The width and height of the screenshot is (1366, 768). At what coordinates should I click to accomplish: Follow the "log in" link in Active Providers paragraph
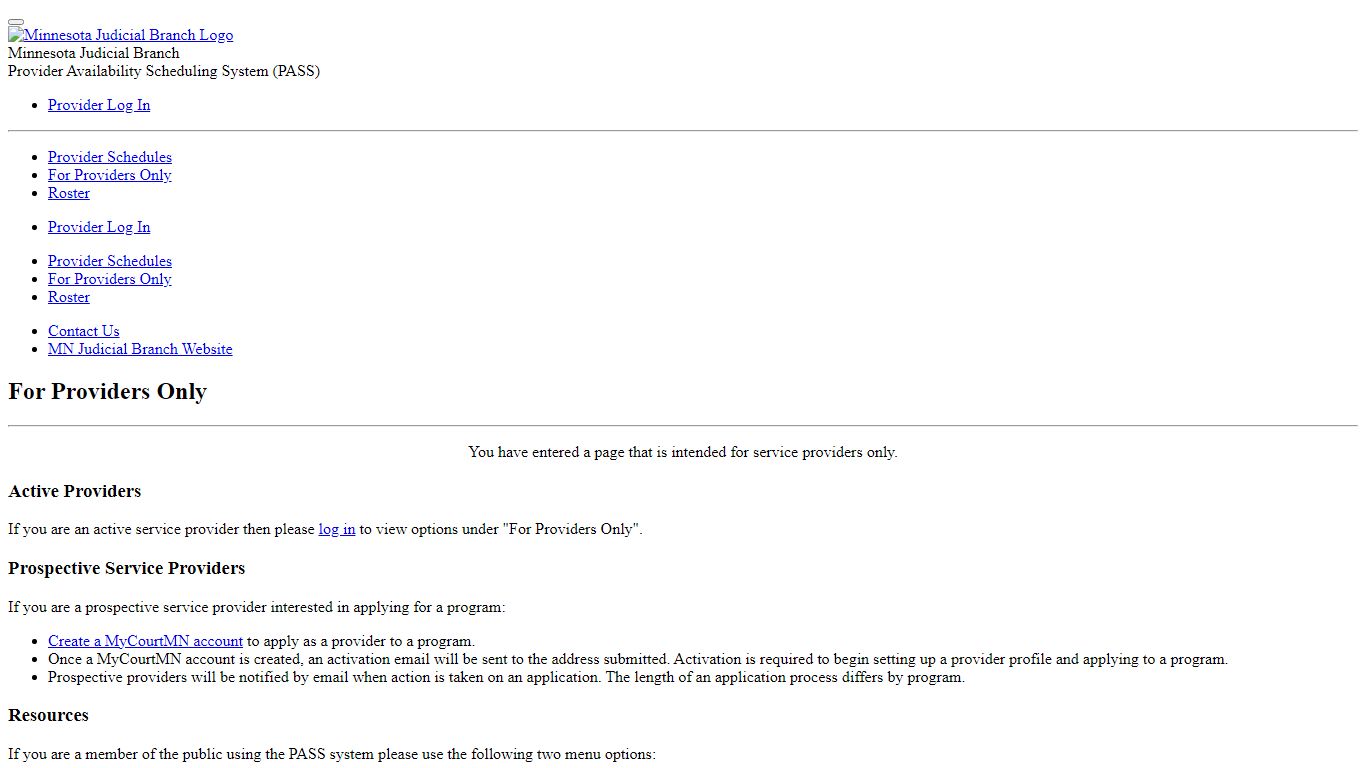coord(337,529)
